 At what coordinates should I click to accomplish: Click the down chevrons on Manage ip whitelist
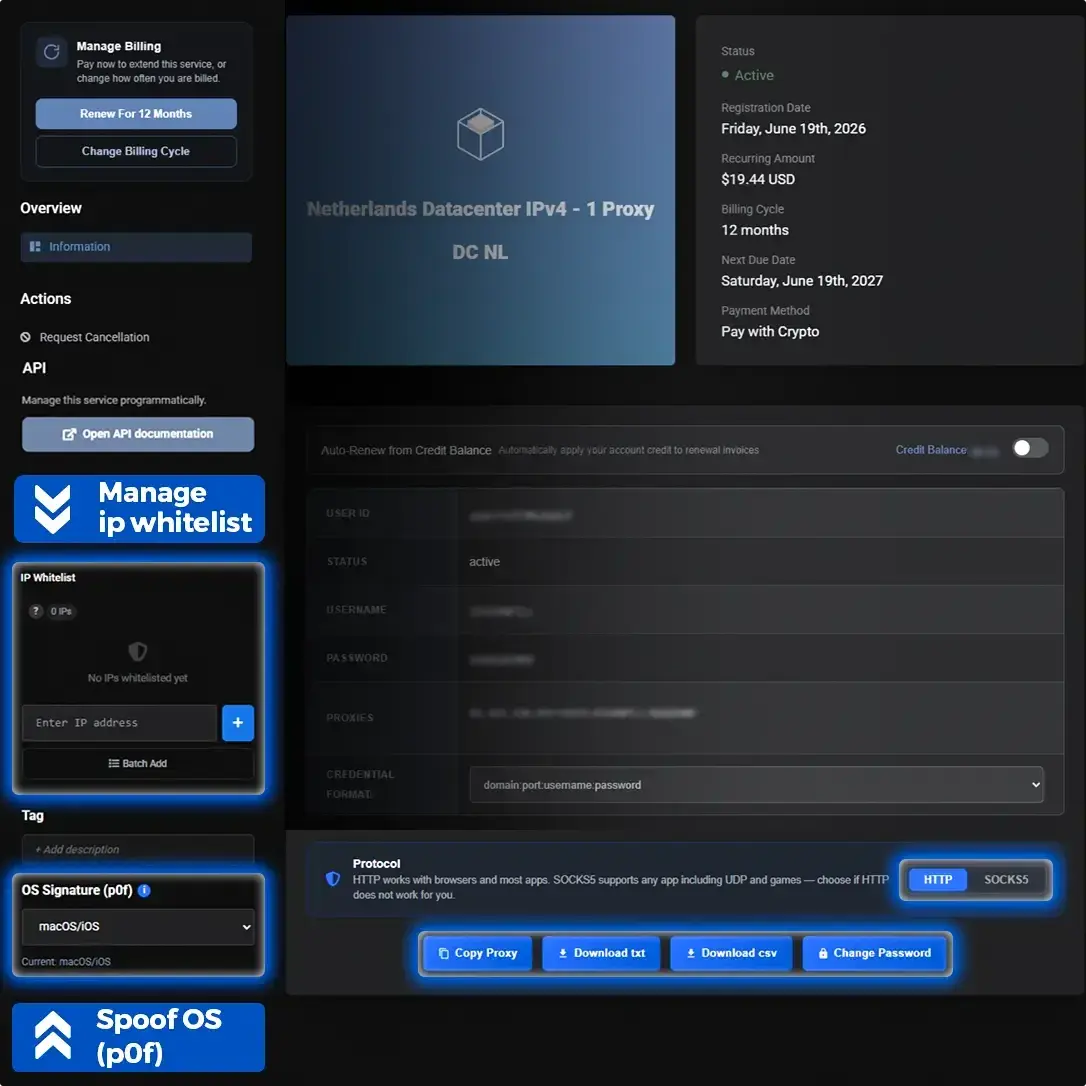coord(53,510)
